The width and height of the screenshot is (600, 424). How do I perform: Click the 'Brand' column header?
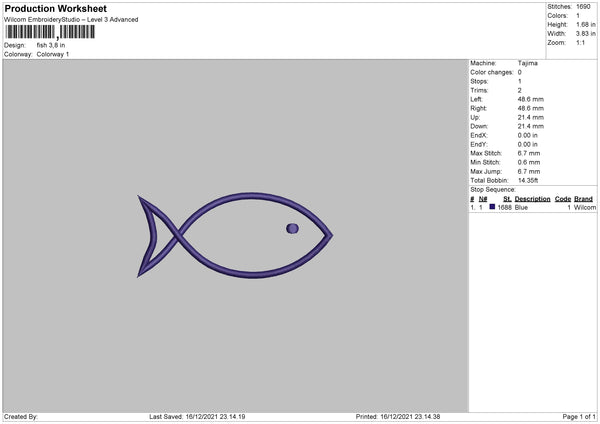tap(584, 199)
